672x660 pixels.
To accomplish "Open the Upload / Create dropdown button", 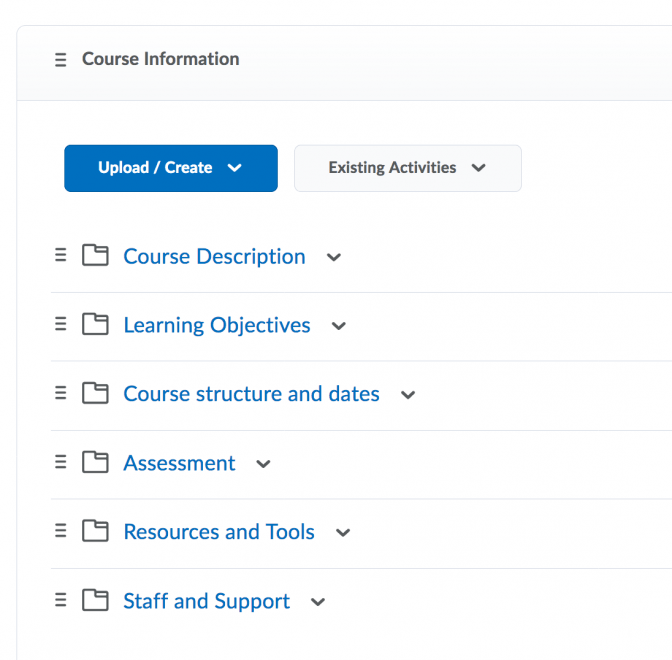I will click(171, 168).
